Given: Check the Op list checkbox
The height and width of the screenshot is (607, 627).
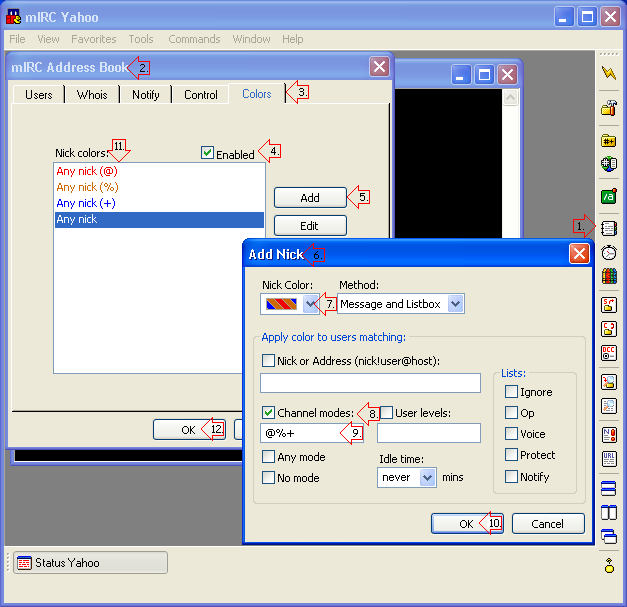Looking at the screenshot, I should point(511,412).
